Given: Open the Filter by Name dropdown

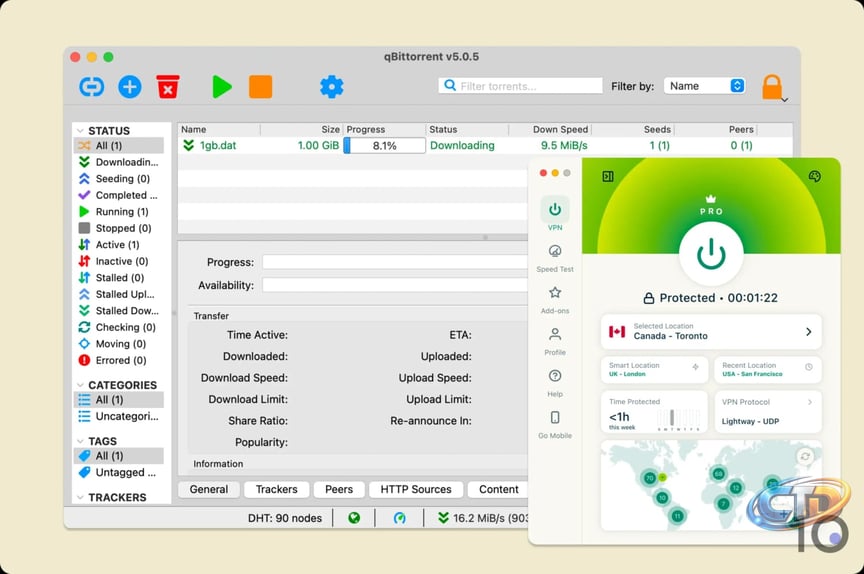Looking at the screenshot, I should pos(705,86).
